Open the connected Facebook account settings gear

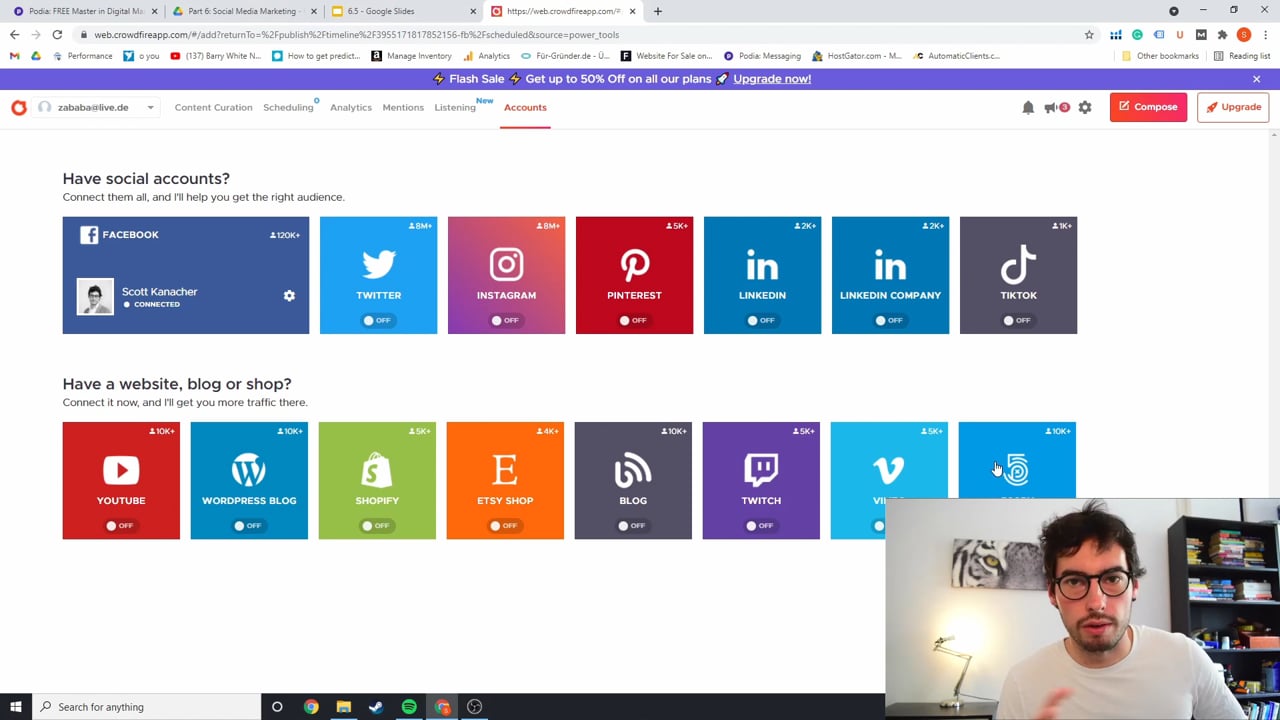[x=289, y=295]
